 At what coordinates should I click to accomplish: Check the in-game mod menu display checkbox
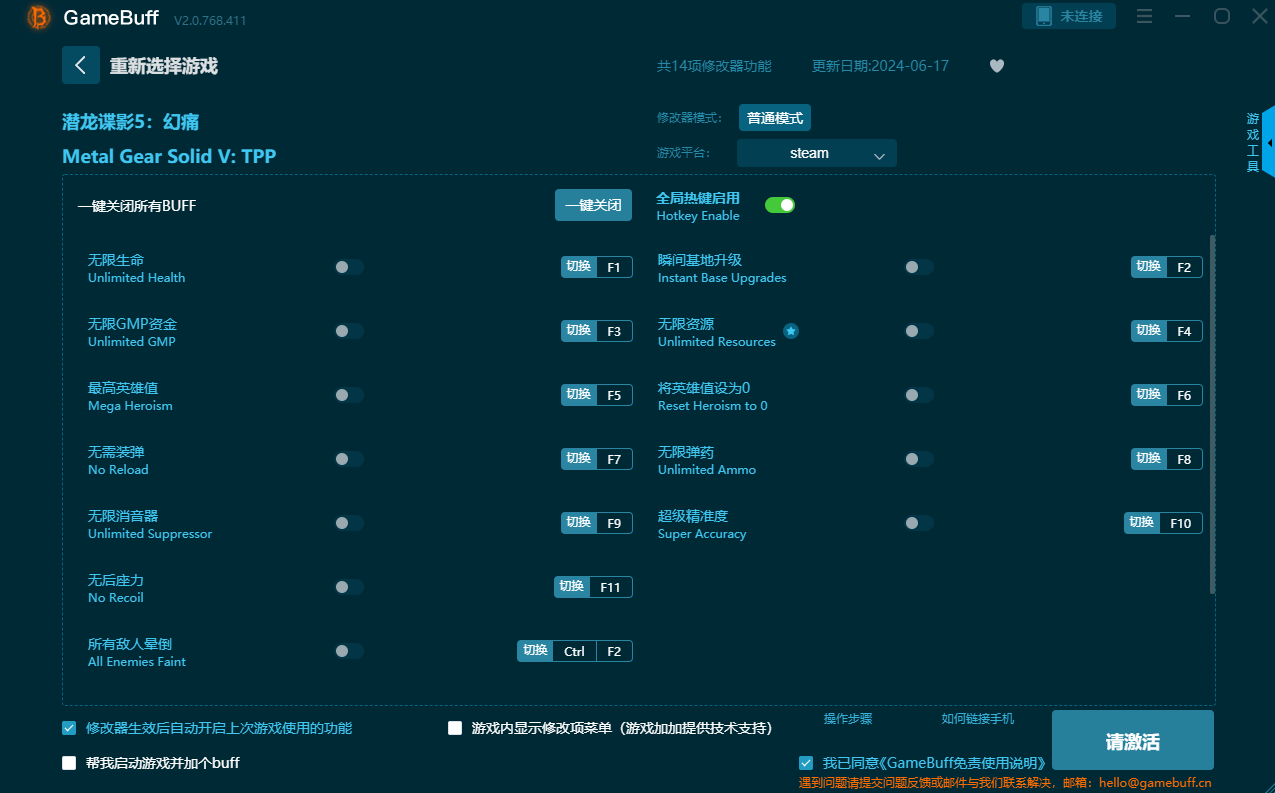(455, 728)
